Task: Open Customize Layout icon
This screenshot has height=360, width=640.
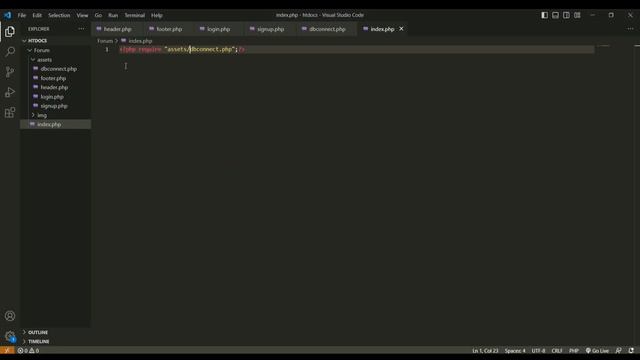Action: 577,15
